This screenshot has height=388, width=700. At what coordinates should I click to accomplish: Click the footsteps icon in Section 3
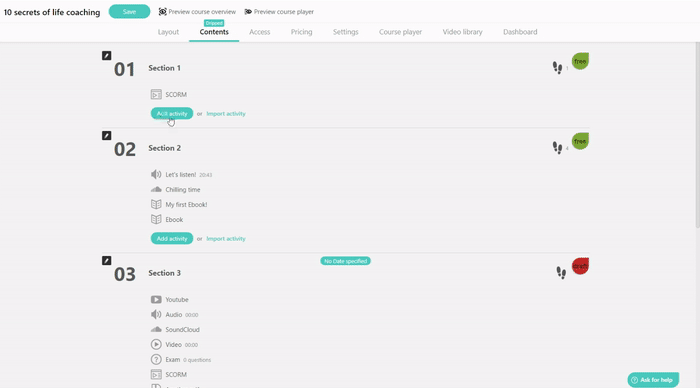pos(561,273)
